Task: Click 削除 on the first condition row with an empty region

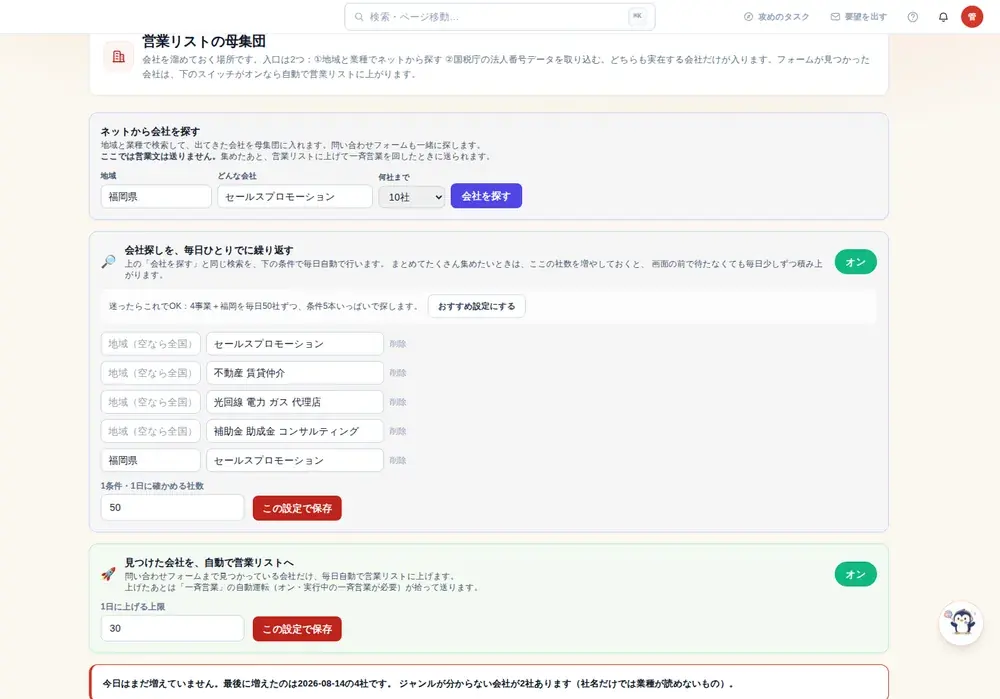Action: point(398,344)
